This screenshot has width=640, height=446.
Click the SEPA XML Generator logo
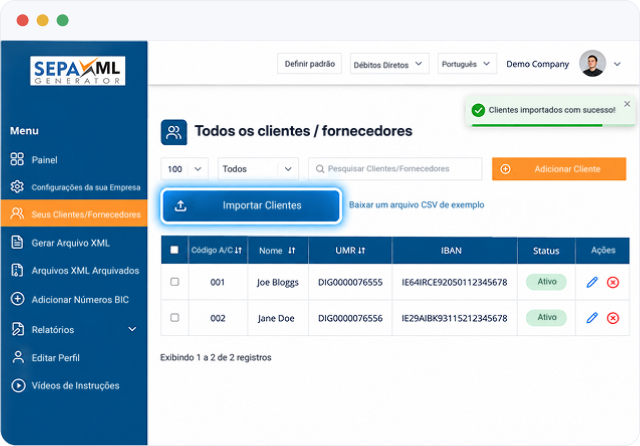tap(78, 71)
